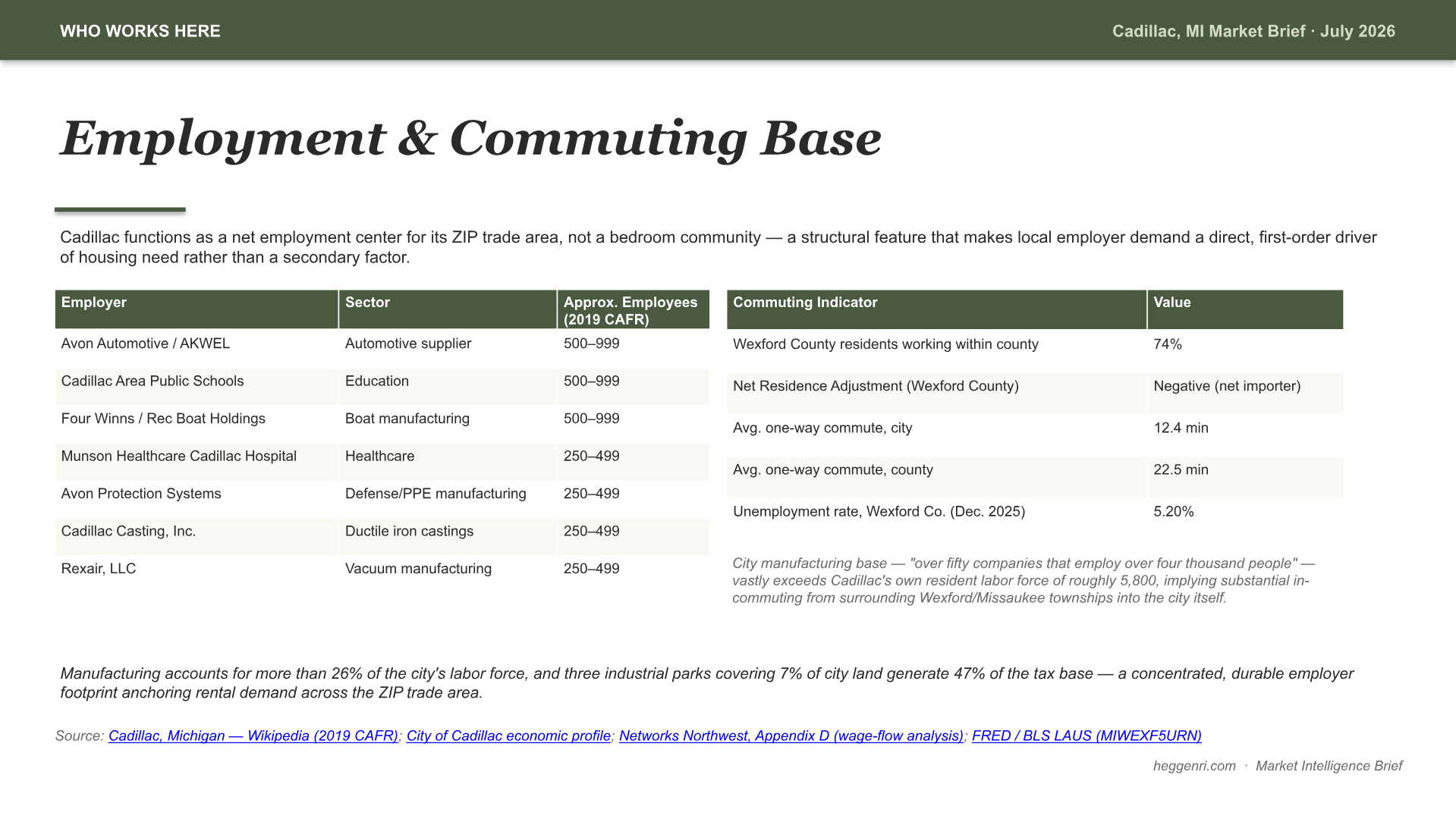Screen dimensions: 1456x819
Task: Click the '22.5 min' value
Action: click(1245, 477)
